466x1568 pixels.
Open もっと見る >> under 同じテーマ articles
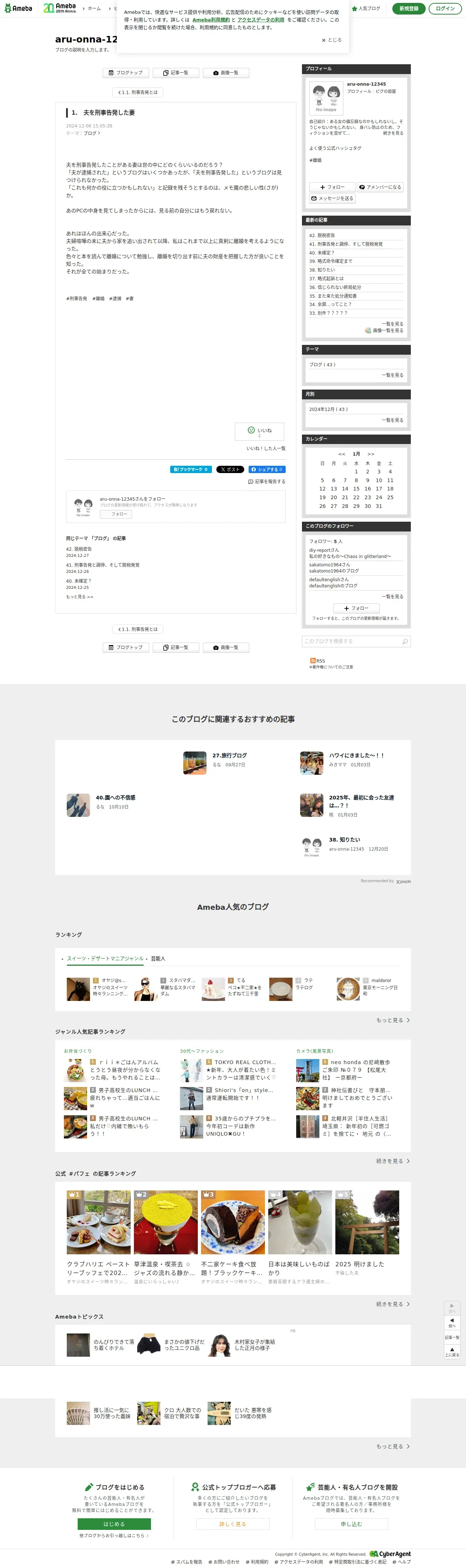point(80,596)
